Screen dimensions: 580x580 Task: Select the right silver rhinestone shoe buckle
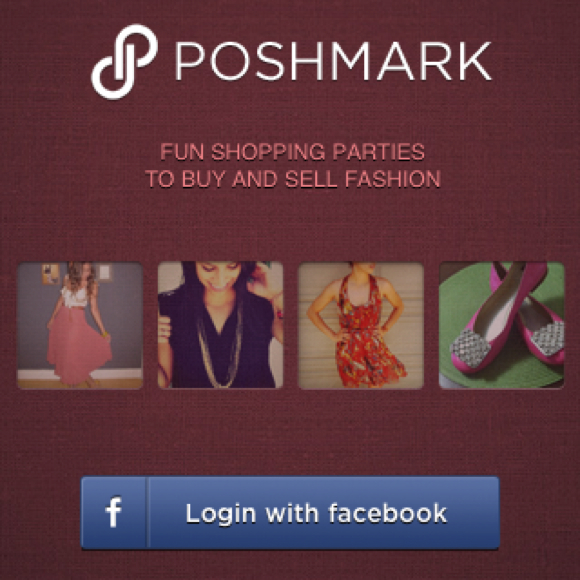click(x=547, y=338)
